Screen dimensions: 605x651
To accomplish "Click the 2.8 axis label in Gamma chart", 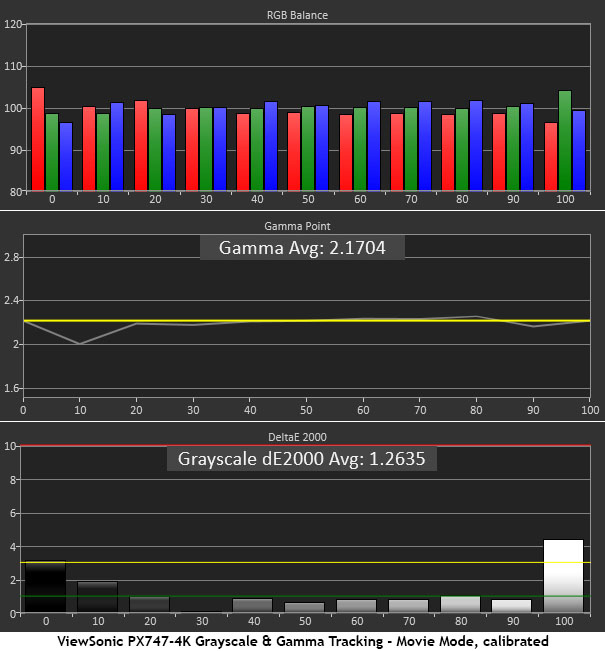I will tap(12, 258).
